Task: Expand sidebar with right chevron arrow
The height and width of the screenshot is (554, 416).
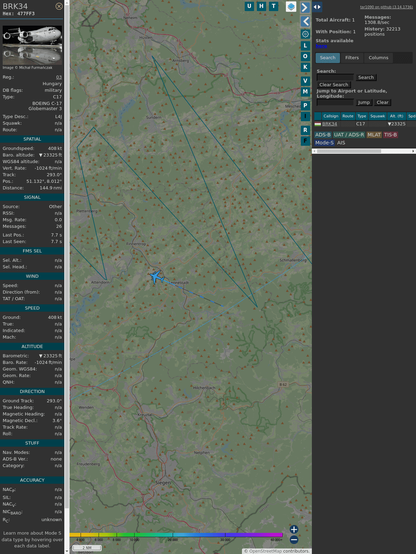Action: [305, 7]
